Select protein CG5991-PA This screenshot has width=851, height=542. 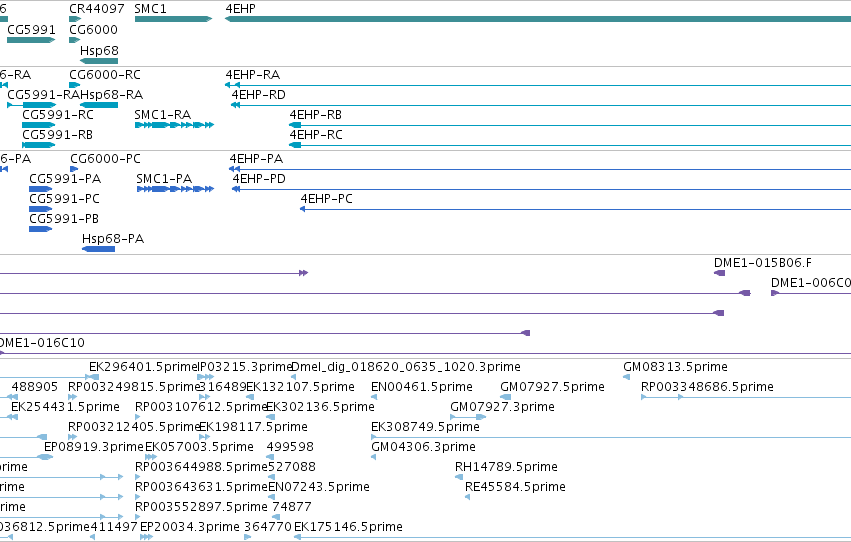(40, 189)
